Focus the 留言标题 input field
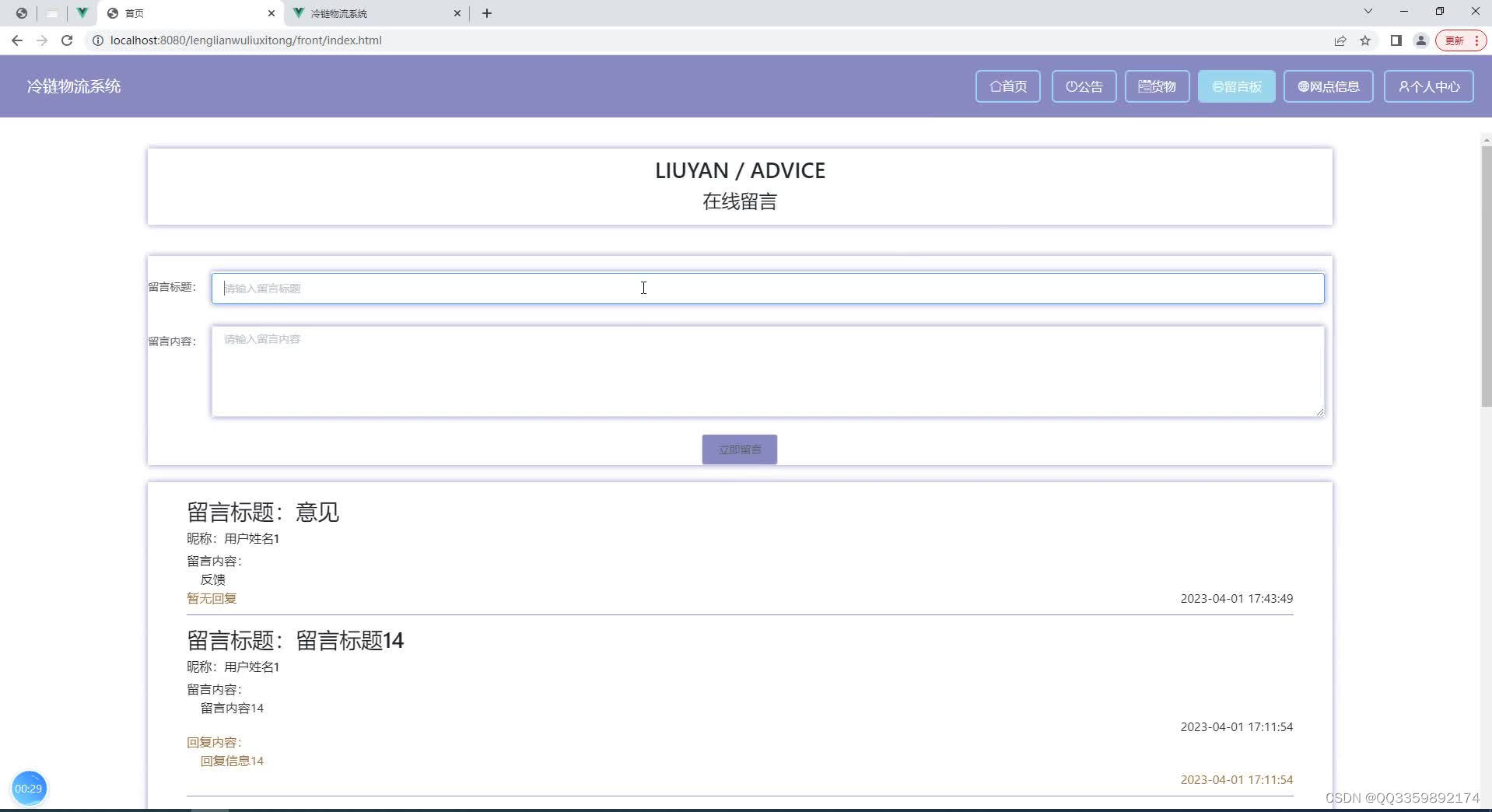 tap(768, 289)
